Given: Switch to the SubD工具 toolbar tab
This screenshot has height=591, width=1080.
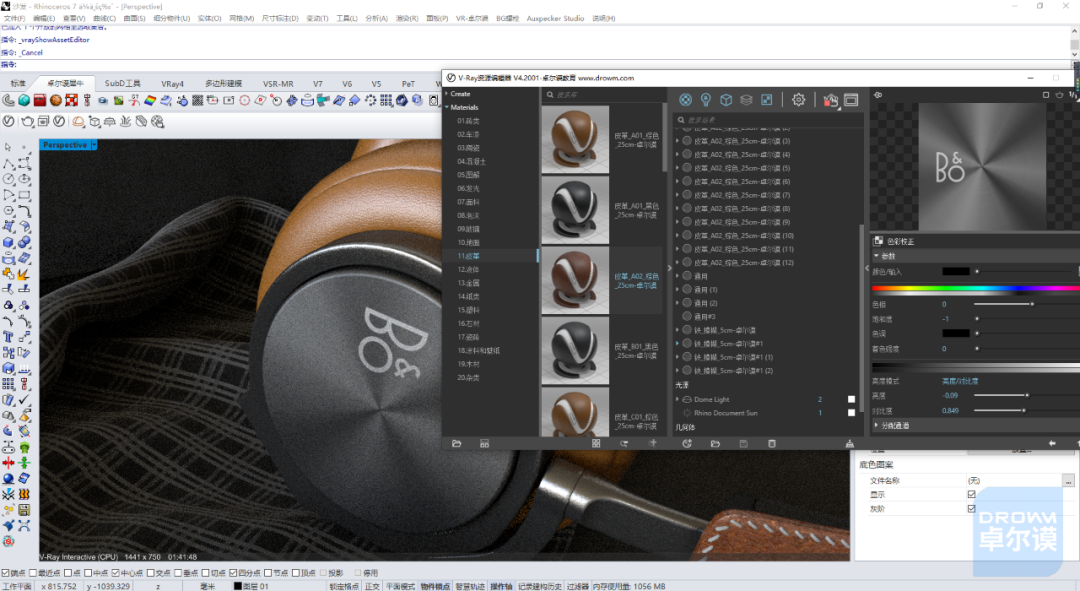Looking at the screenshot, I should [123, 83].
